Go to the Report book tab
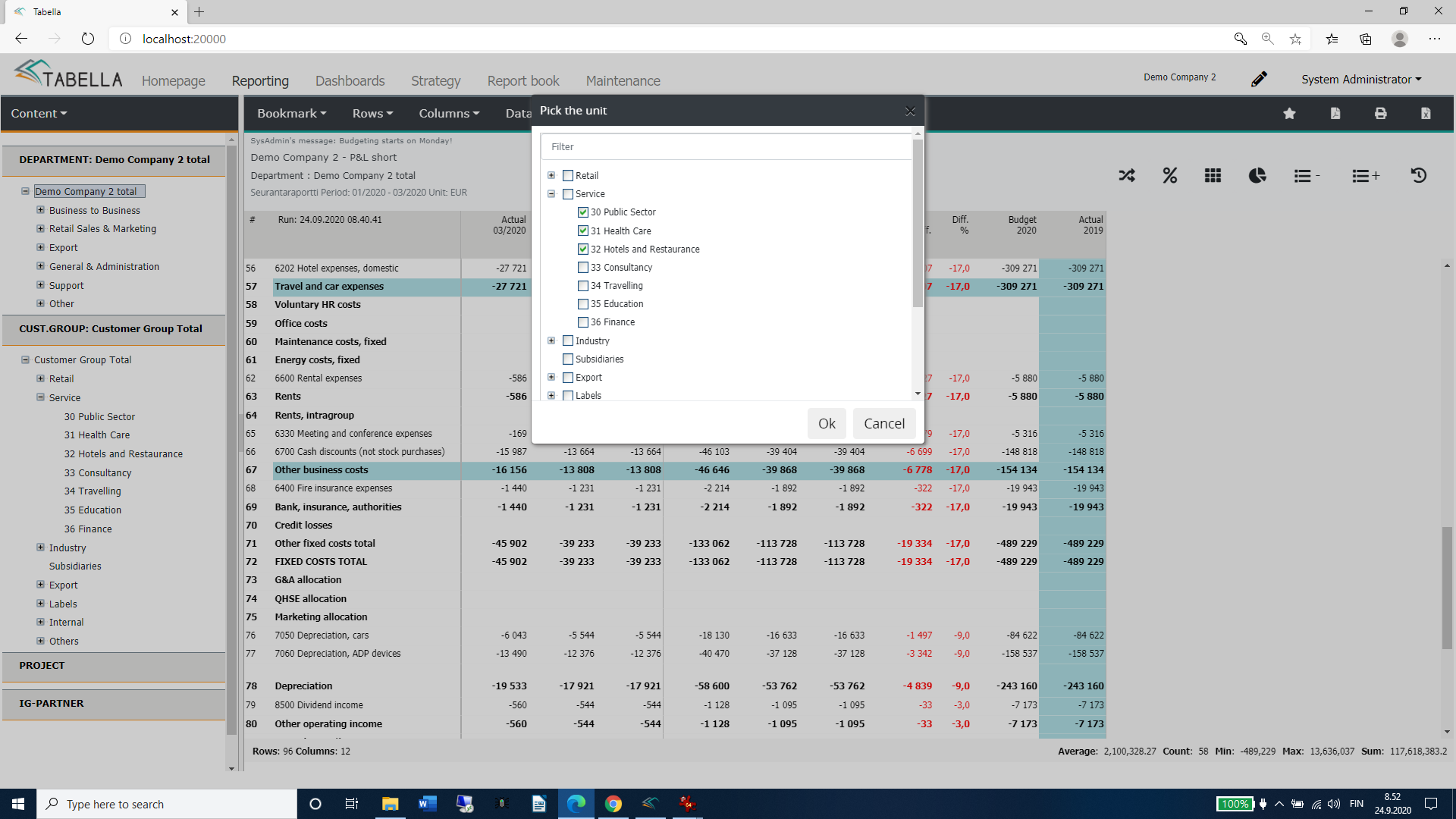Screen dimensions: 1456x819 [x=523, y=81]
